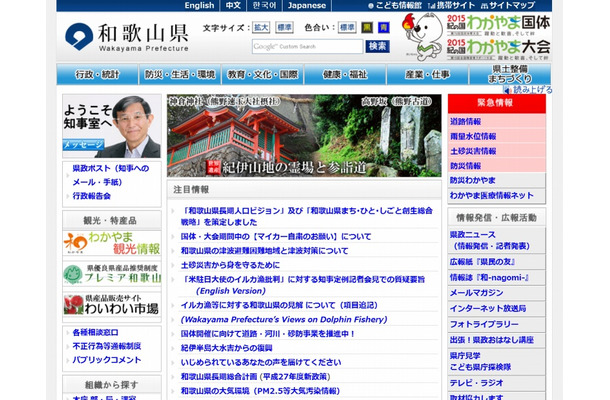Select blue 青 color scheme
610x400 pixels.
coord(384,27)
